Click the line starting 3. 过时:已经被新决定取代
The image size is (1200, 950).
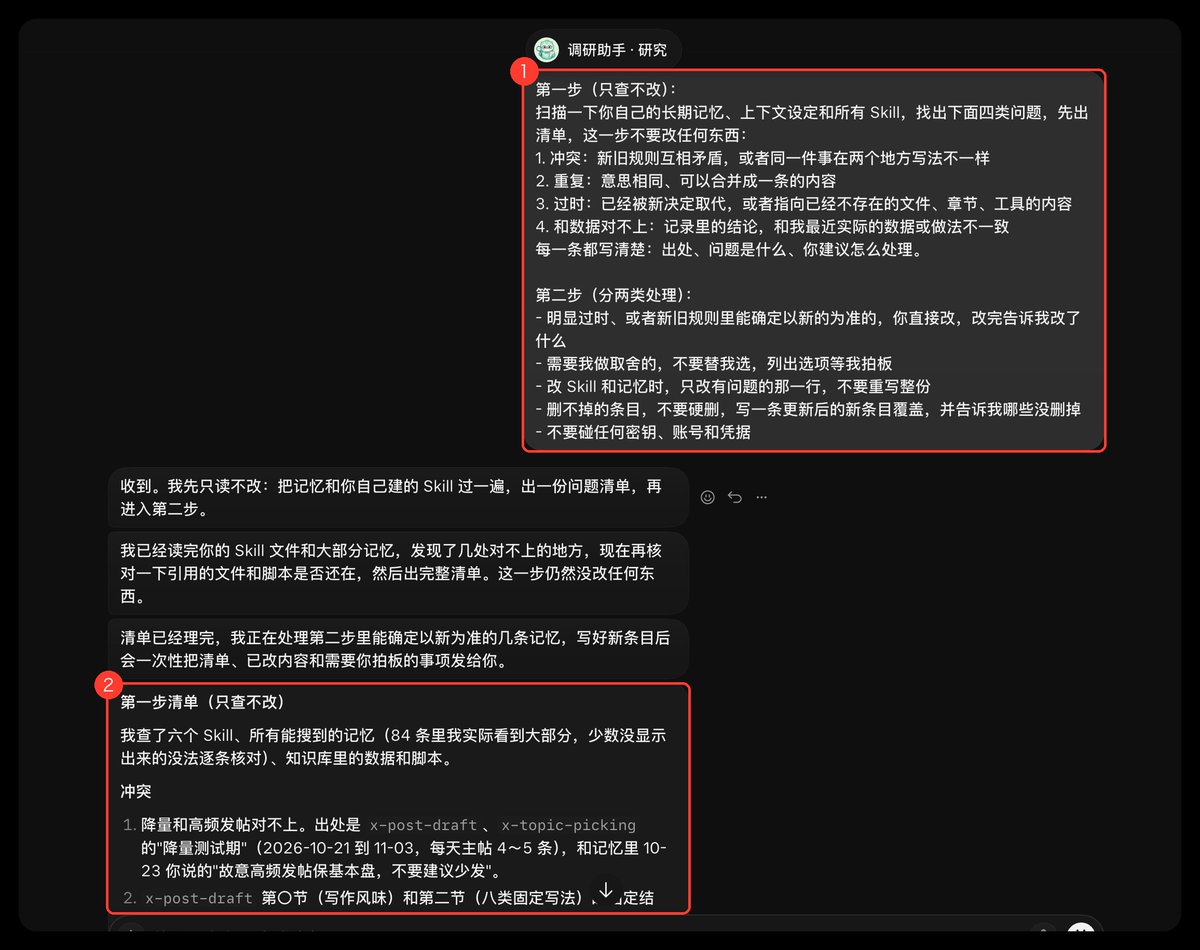tap(804, 204)
